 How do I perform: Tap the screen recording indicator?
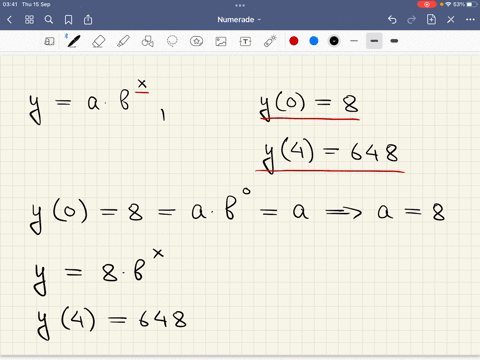[426, 4]
